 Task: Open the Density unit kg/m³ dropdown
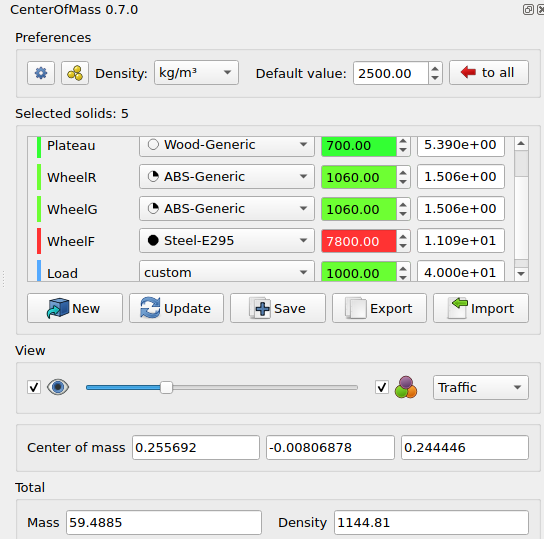[x=196, y=73]
